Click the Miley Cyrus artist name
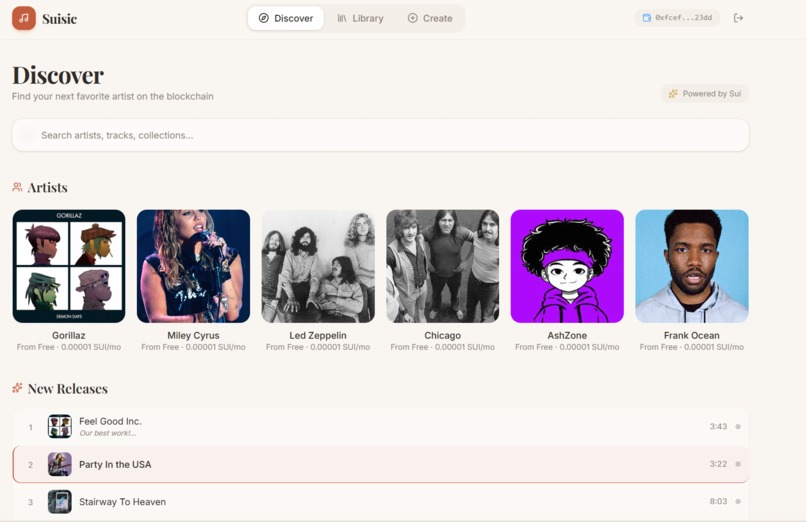 [x=193, y=335]
